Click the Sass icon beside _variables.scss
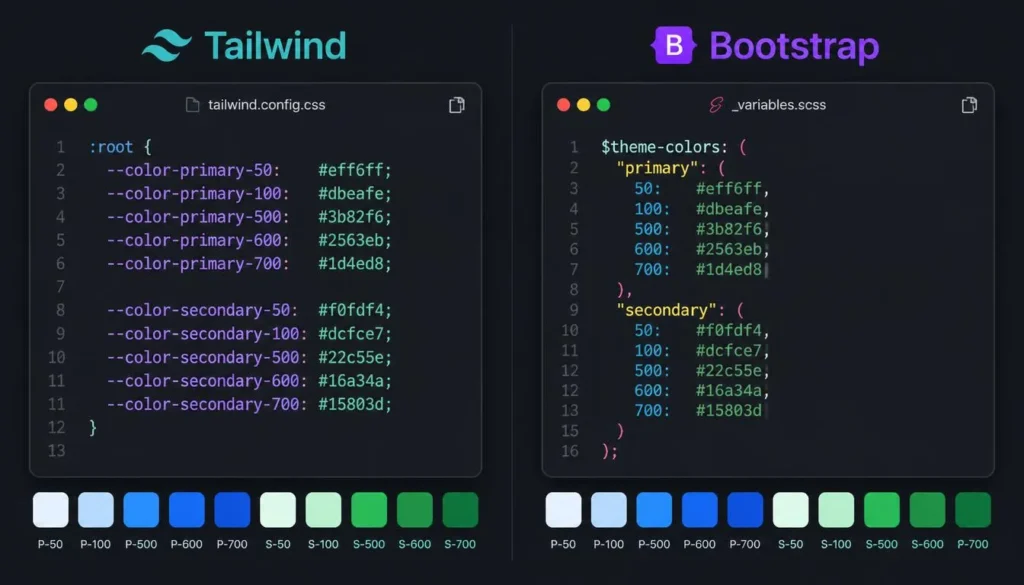The width and height of the screenshot is (1024, 585). click(716, 105)
